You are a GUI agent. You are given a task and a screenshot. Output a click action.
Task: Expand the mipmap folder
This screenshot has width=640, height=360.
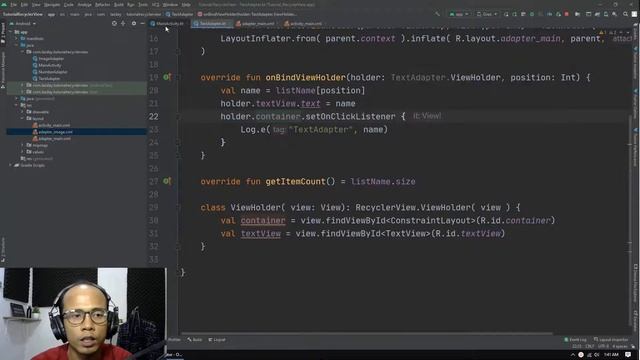(x=23, y=145)
